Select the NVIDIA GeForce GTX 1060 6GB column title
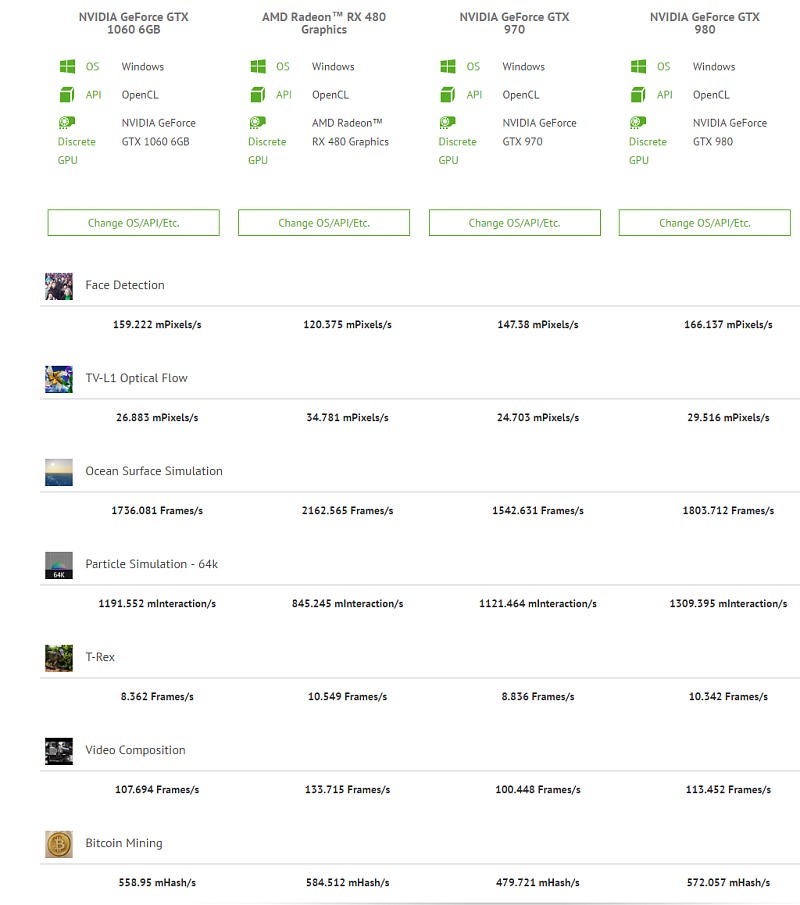Screen dimensions: 800x905 pos(133,23)
